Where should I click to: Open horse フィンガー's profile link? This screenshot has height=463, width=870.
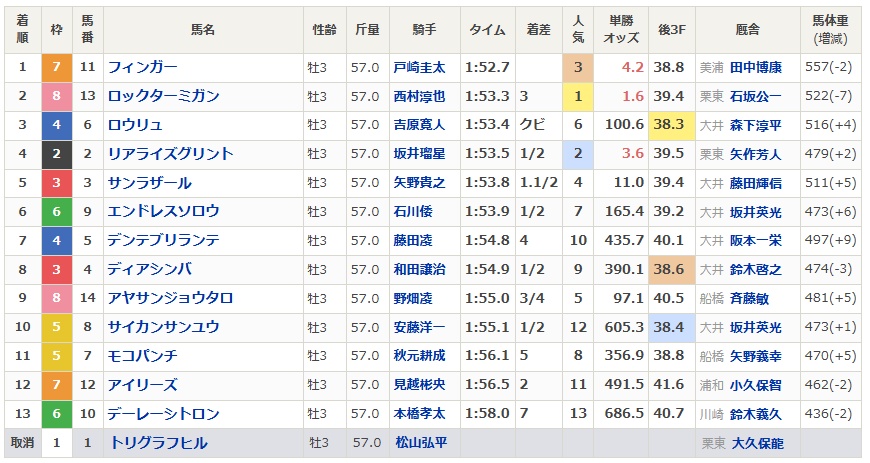pos(143,67)
